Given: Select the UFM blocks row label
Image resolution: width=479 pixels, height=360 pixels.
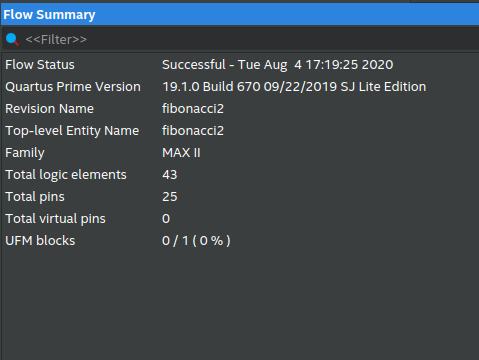Looking at the screenshot, I should [x=40, y=241].
